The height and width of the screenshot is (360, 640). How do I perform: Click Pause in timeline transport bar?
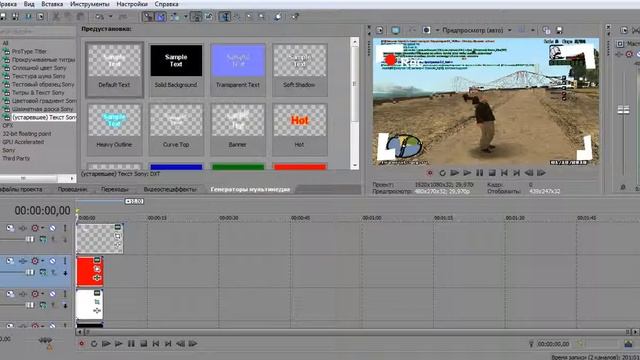click(131, 344)
